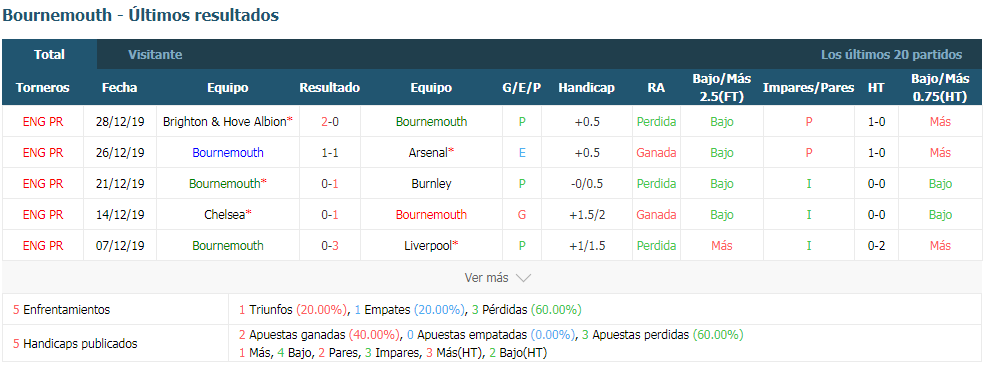This screenshot has width=986, height=365.
Task: Open the Liverpool team link
Action: pyautogui.click(x=428, y=245)
